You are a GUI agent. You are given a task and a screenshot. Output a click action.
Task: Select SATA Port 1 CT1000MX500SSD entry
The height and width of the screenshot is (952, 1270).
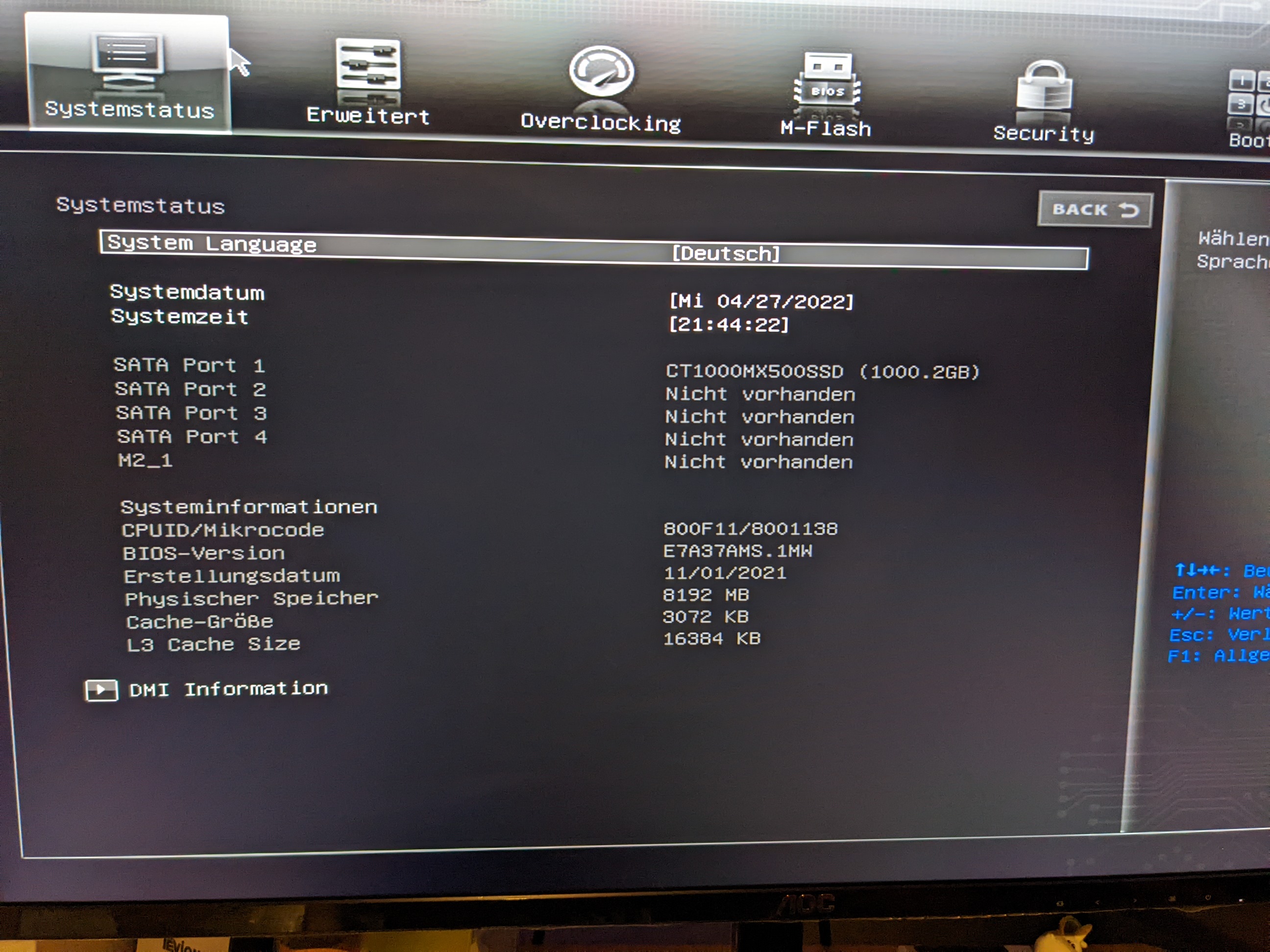pos(822,371)
